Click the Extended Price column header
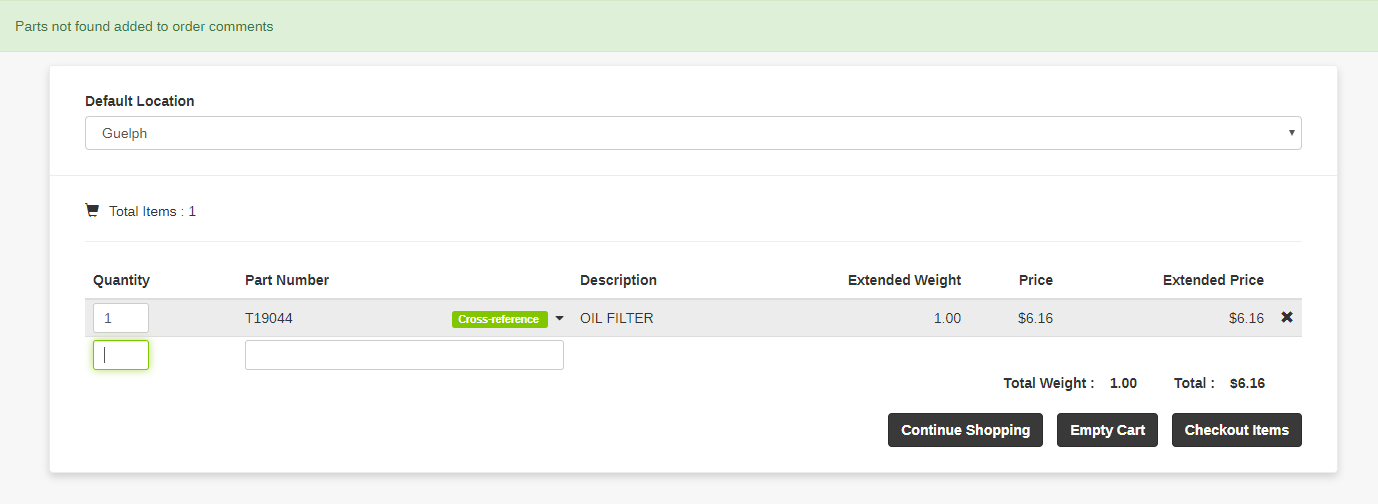1378x504 pixels. tap(1213, 280)
